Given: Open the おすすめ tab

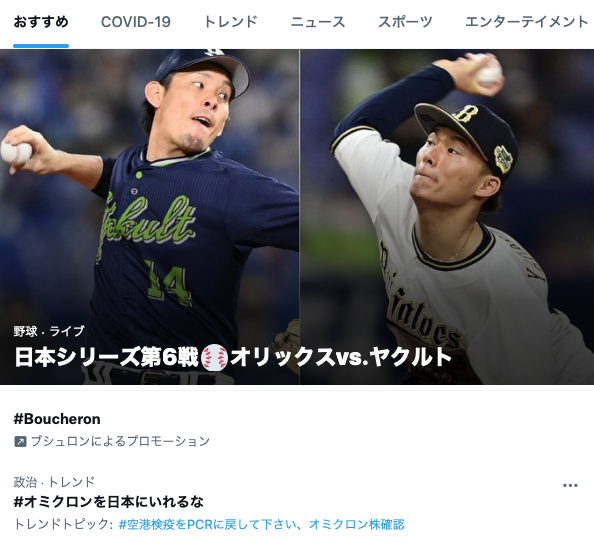Looking at the screenshot, I should point(41,22).
